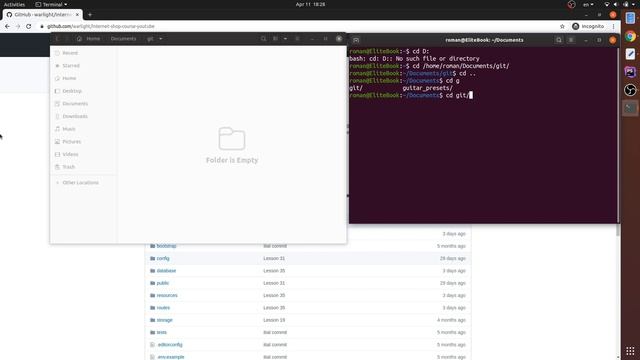
Task: Select Pictures in Files sidebar
Action: point(83,142)
